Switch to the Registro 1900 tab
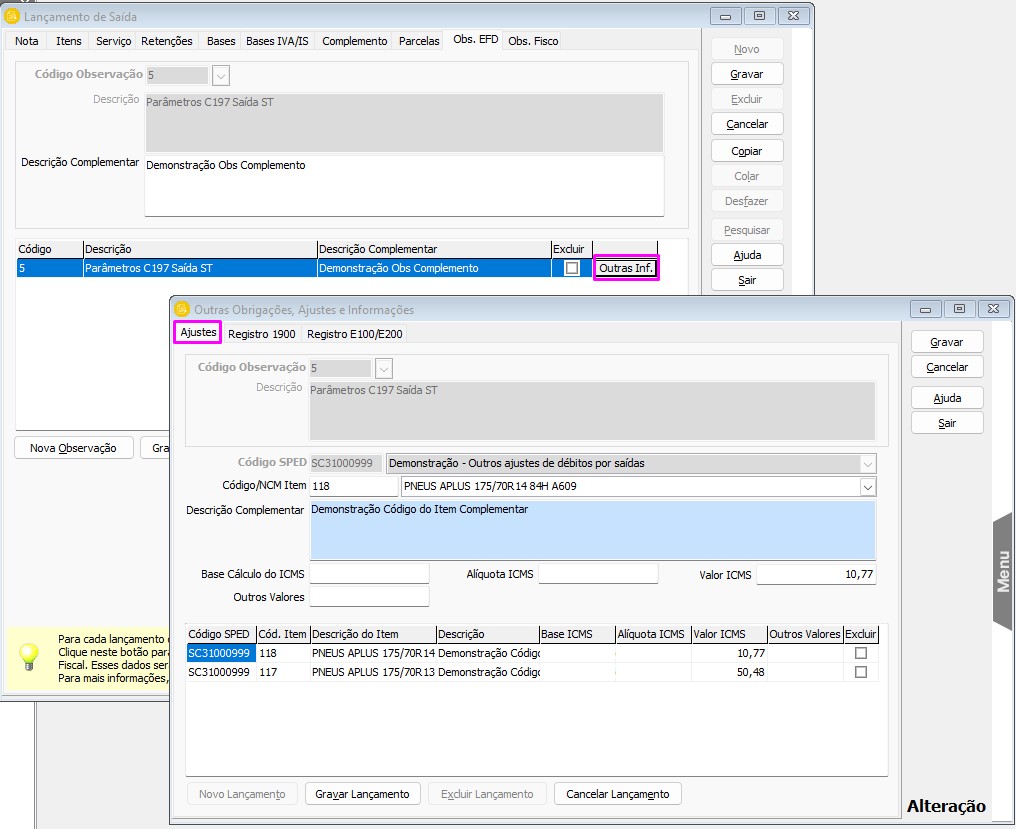 coord(261,334)
